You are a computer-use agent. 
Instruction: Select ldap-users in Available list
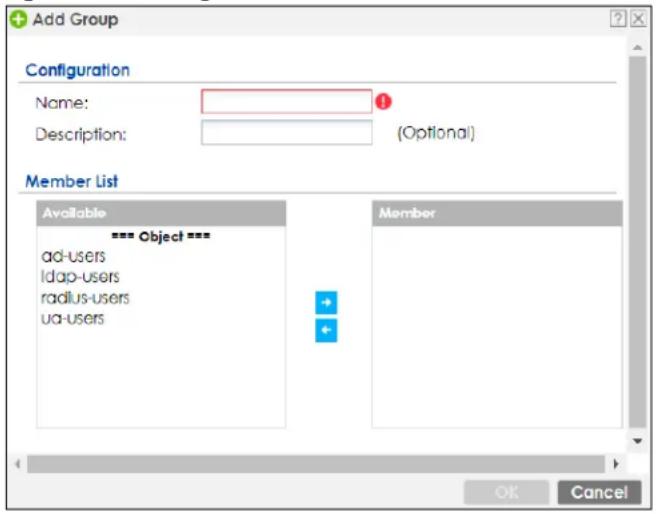click(x=80, y=276)
